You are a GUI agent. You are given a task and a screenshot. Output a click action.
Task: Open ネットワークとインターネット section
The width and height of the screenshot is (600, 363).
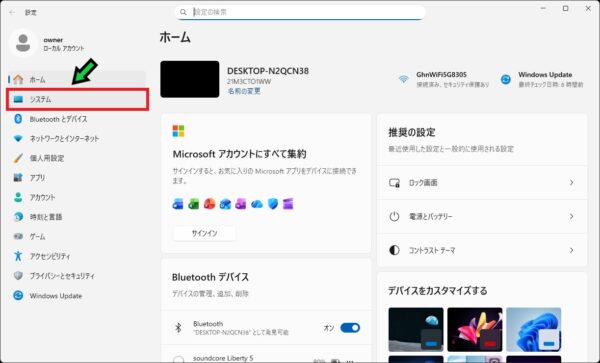[77, 138]
